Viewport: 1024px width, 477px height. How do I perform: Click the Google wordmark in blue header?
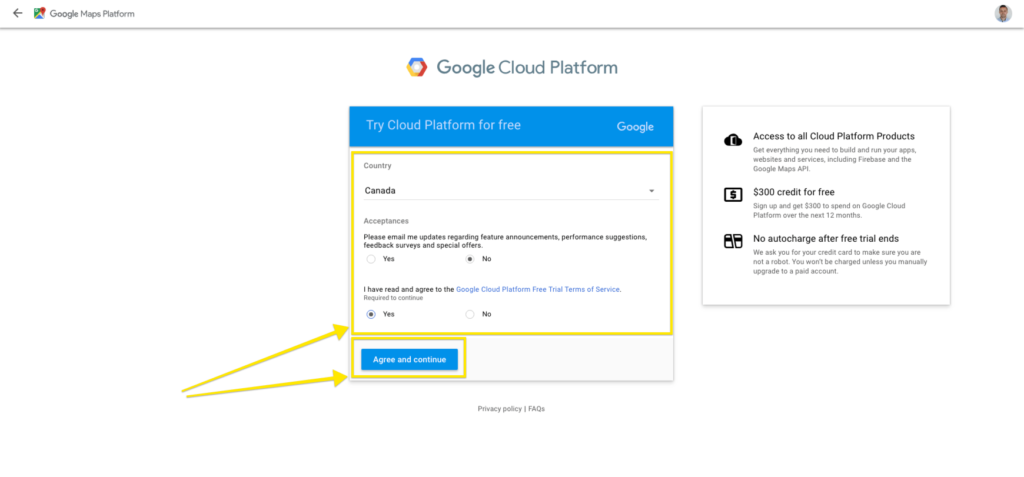[635, 127]
